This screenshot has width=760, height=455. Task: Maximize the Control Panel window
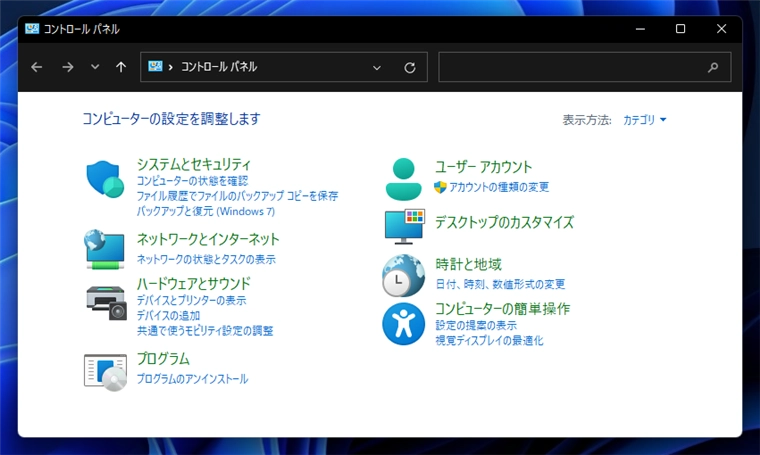[681, 29]
